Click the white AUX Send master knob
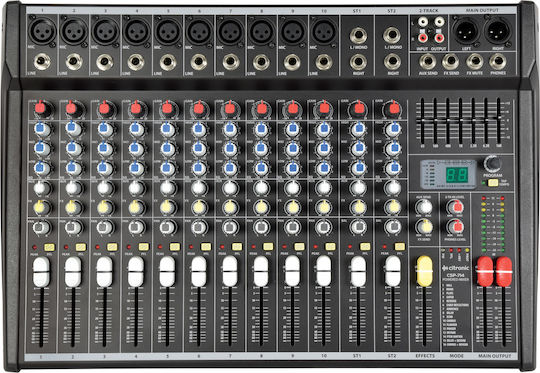Viewport: 540px width, 373px height. [424, 207]
